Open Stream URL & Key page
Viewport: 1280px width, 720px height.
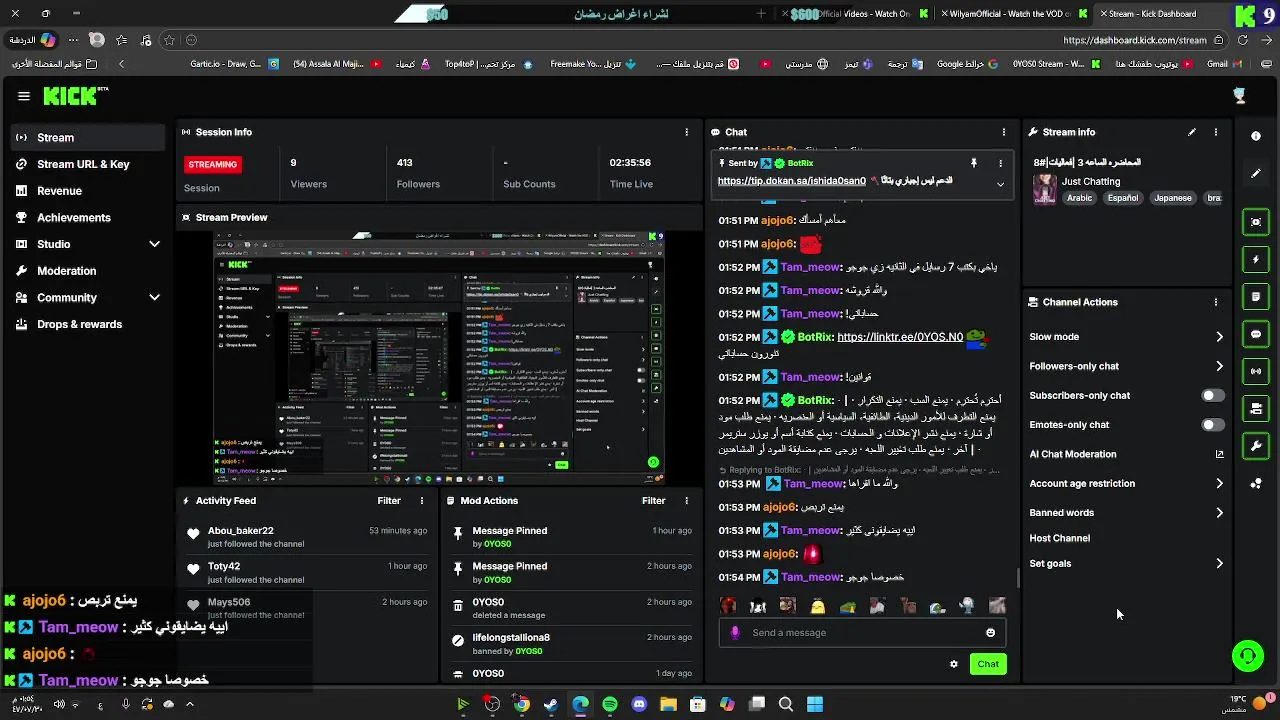click(88, 164)
